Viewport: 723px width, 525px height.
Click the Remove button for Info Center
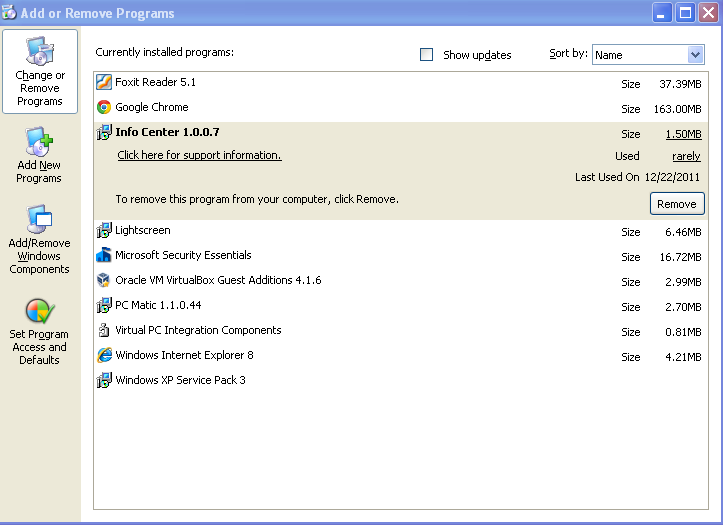coord(677,204)
